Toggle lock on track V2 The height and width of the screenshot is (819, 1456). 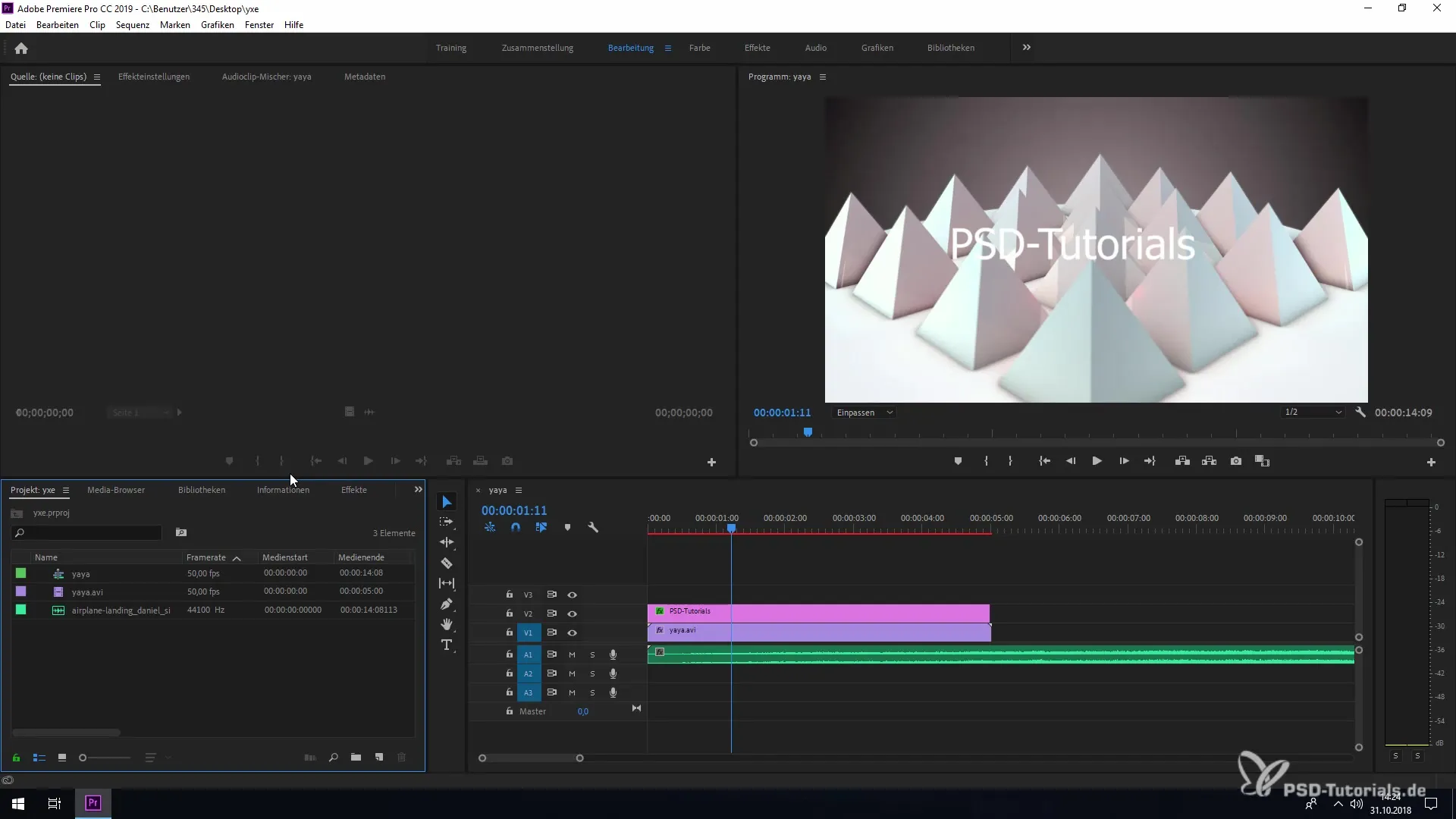coord(510,613)
